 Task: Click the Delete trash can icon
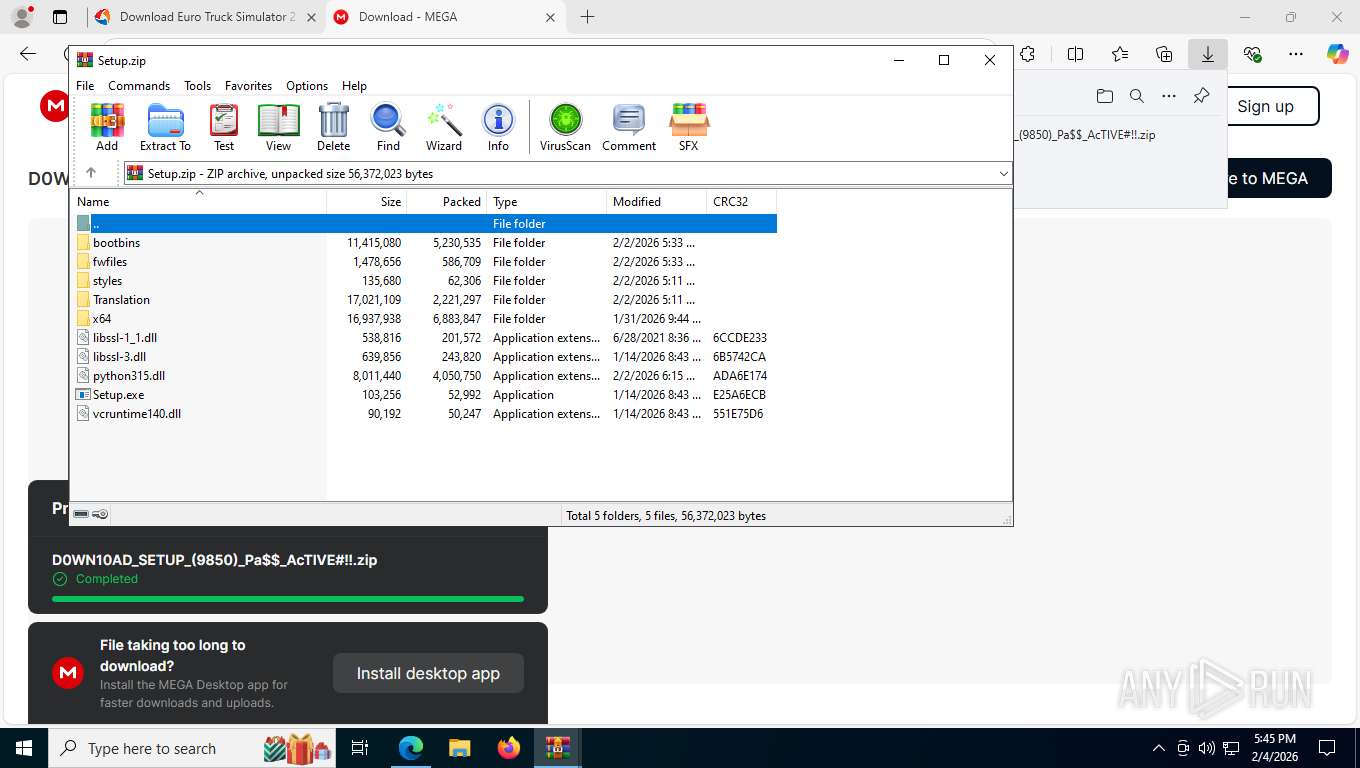point(333,127)
